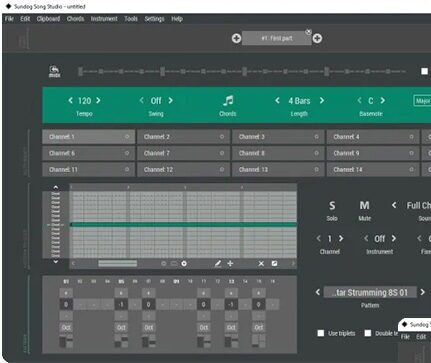This screenshot has width=431, height=363.
Task: Click the X clear notes icon
Action: coord(261,264)
